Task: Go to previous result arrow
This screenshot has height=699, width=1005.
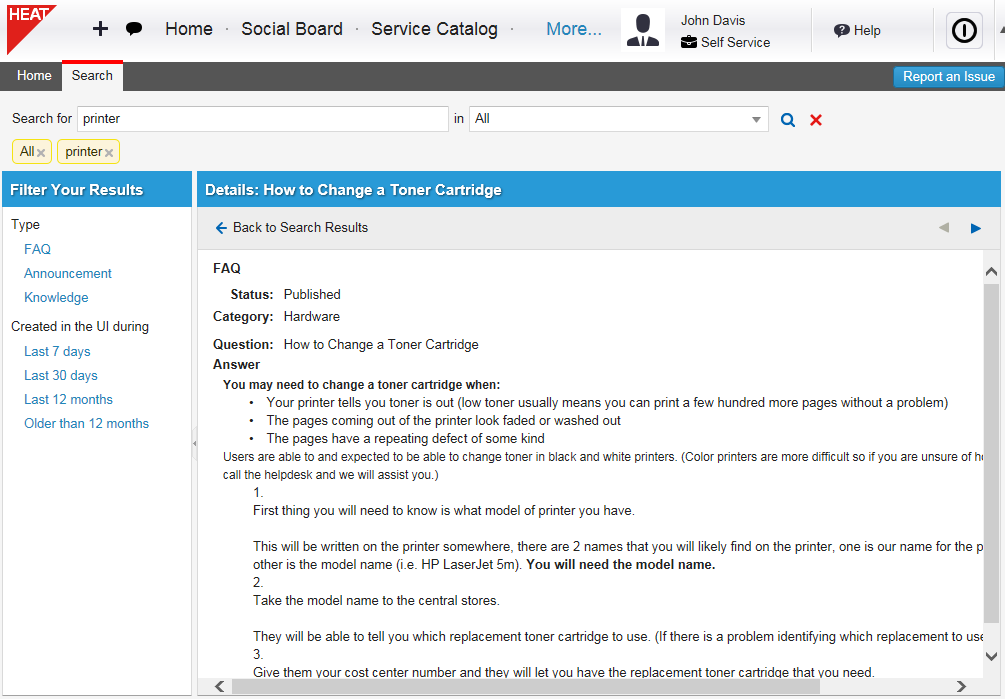Action: click(943, 227)
